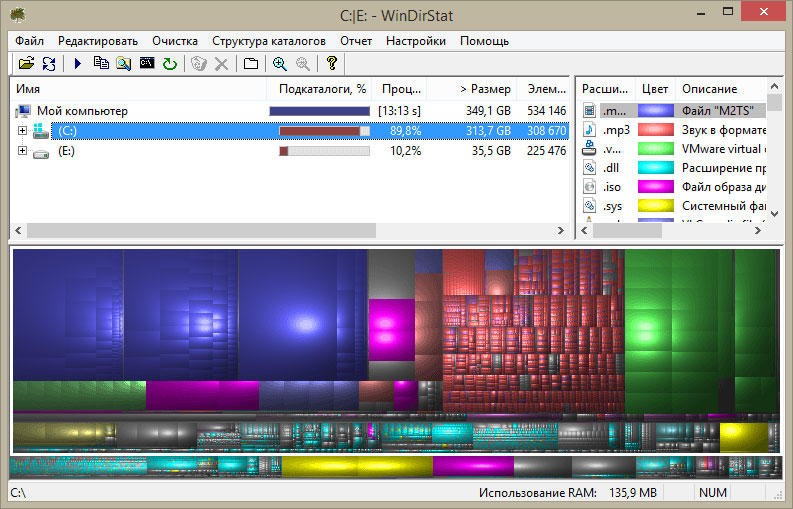The image size is (793, 509).
Task: Click the blue M2TS color swatch
Action: tap(655, 110)
